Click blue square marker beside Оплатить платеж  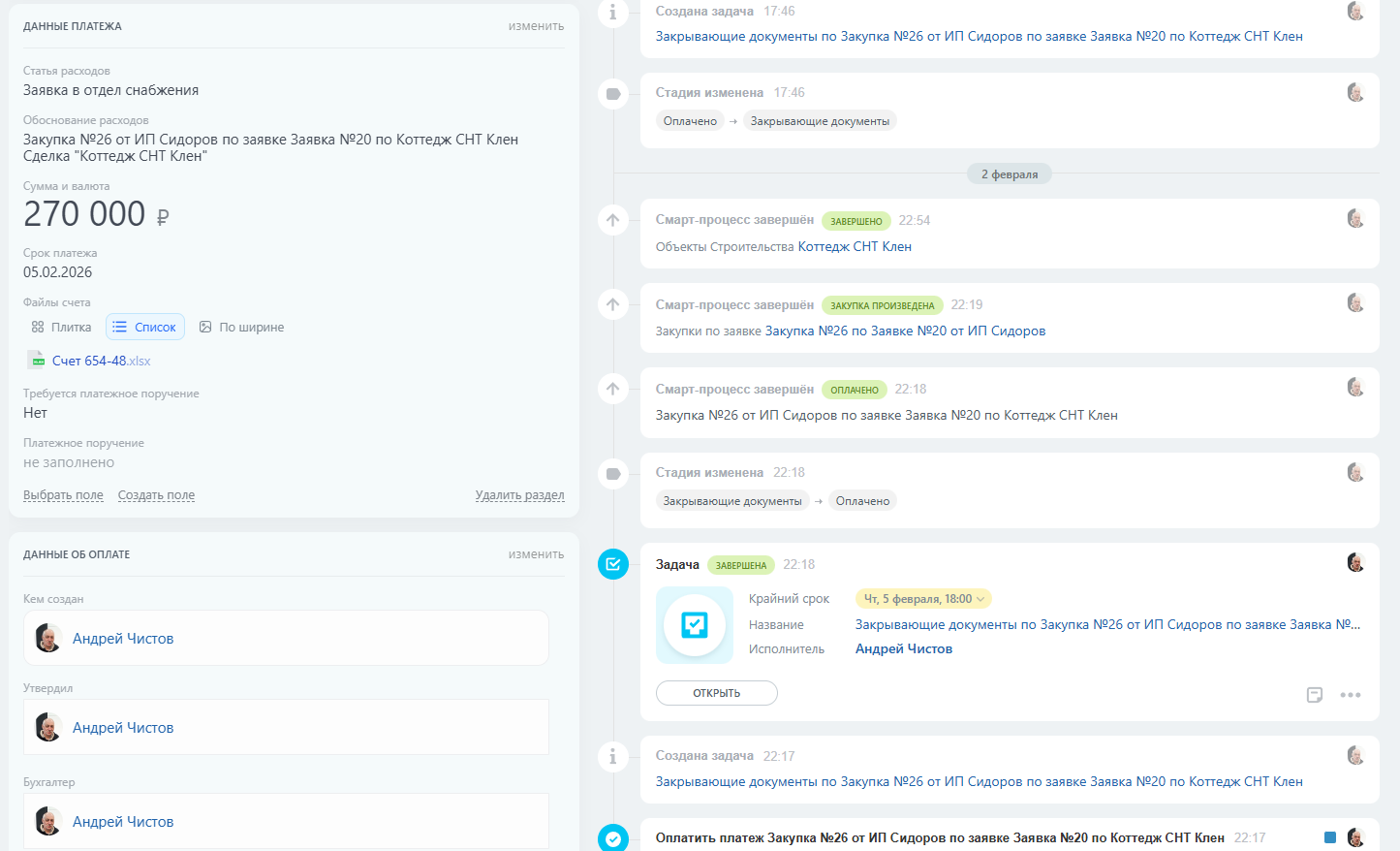coord(1330,837)
